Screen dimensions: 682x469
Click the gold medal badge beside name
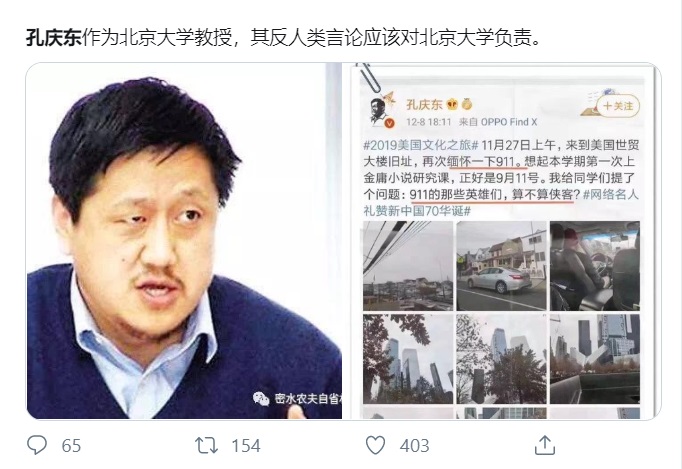467,105
